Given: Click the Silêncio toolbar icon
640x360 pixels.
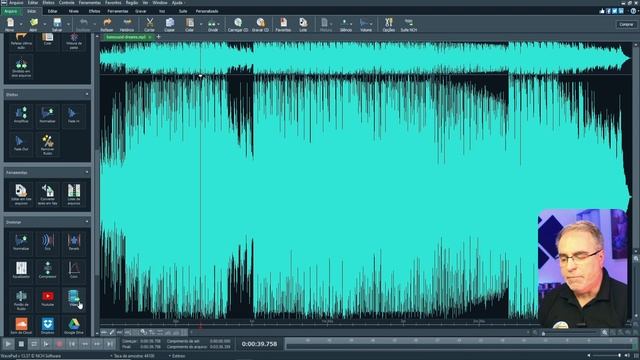Looking at the screenshot, I should pos(345,23).
